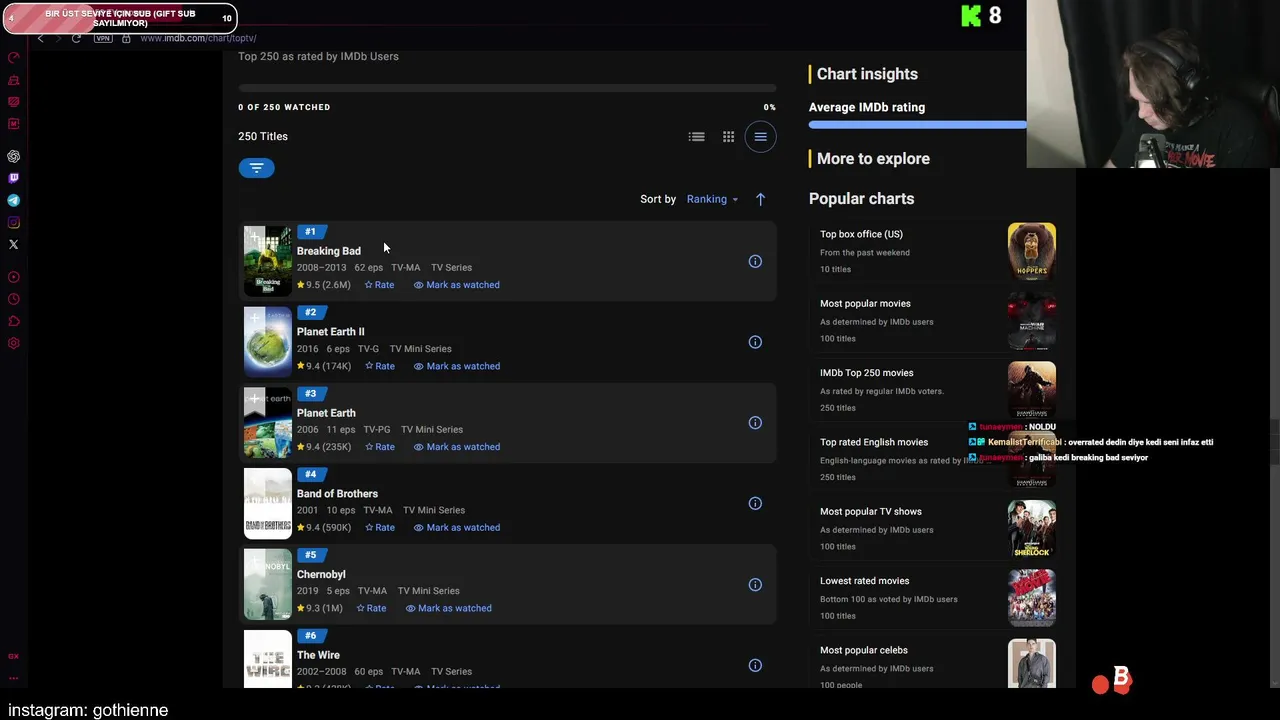Viewport: 1280px width, 720px height.
Task: Toggle Mark as watched for Chernobyl
Action: (x=449, y=608)
